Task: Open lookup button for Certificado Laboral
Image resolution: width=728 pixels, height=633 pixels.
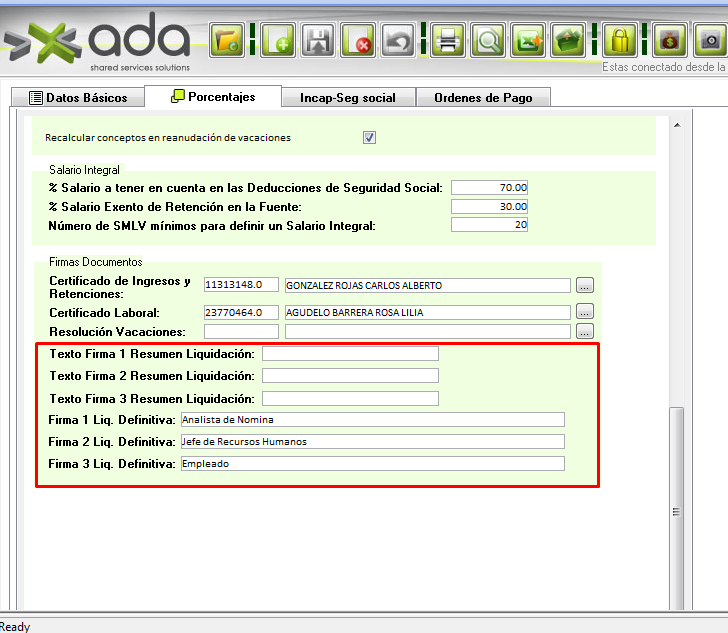Action: coord(585,312)
